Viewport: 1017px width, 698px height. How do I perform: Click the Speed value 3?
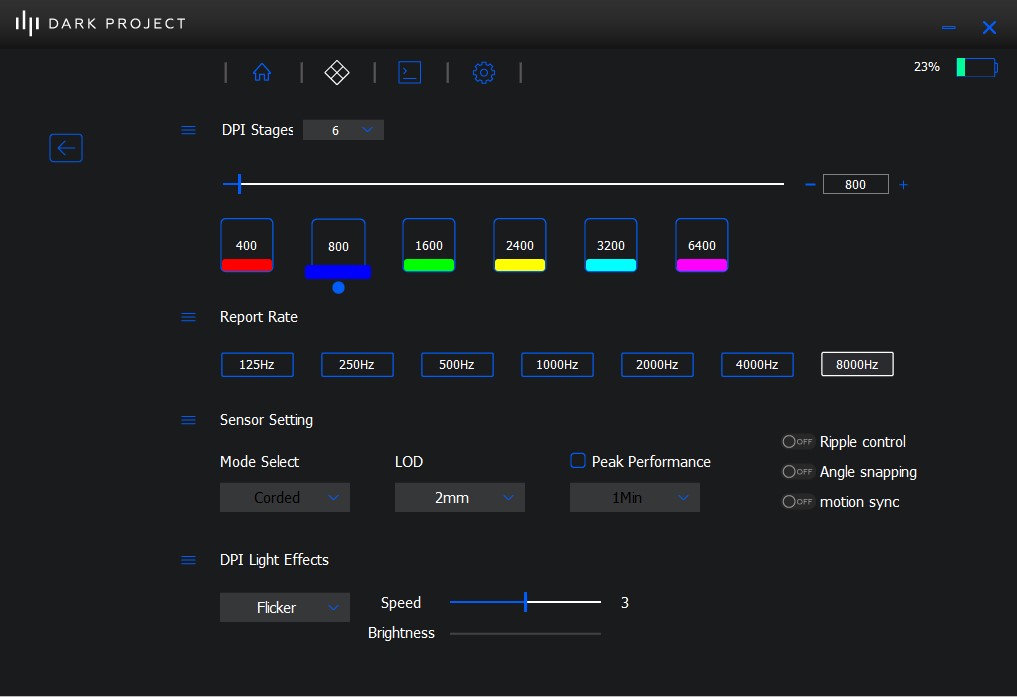[x=625, y=603]
